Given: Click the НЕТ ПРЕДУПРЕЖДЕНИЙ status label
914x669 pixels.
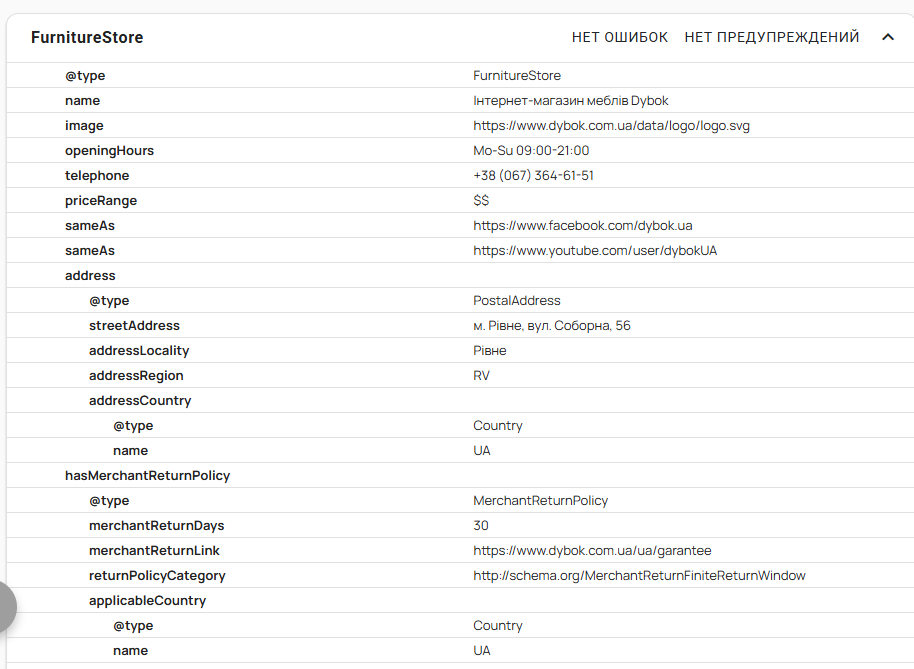Looking at the screenshot, I should pyautogui.click(x=772, y=37).
